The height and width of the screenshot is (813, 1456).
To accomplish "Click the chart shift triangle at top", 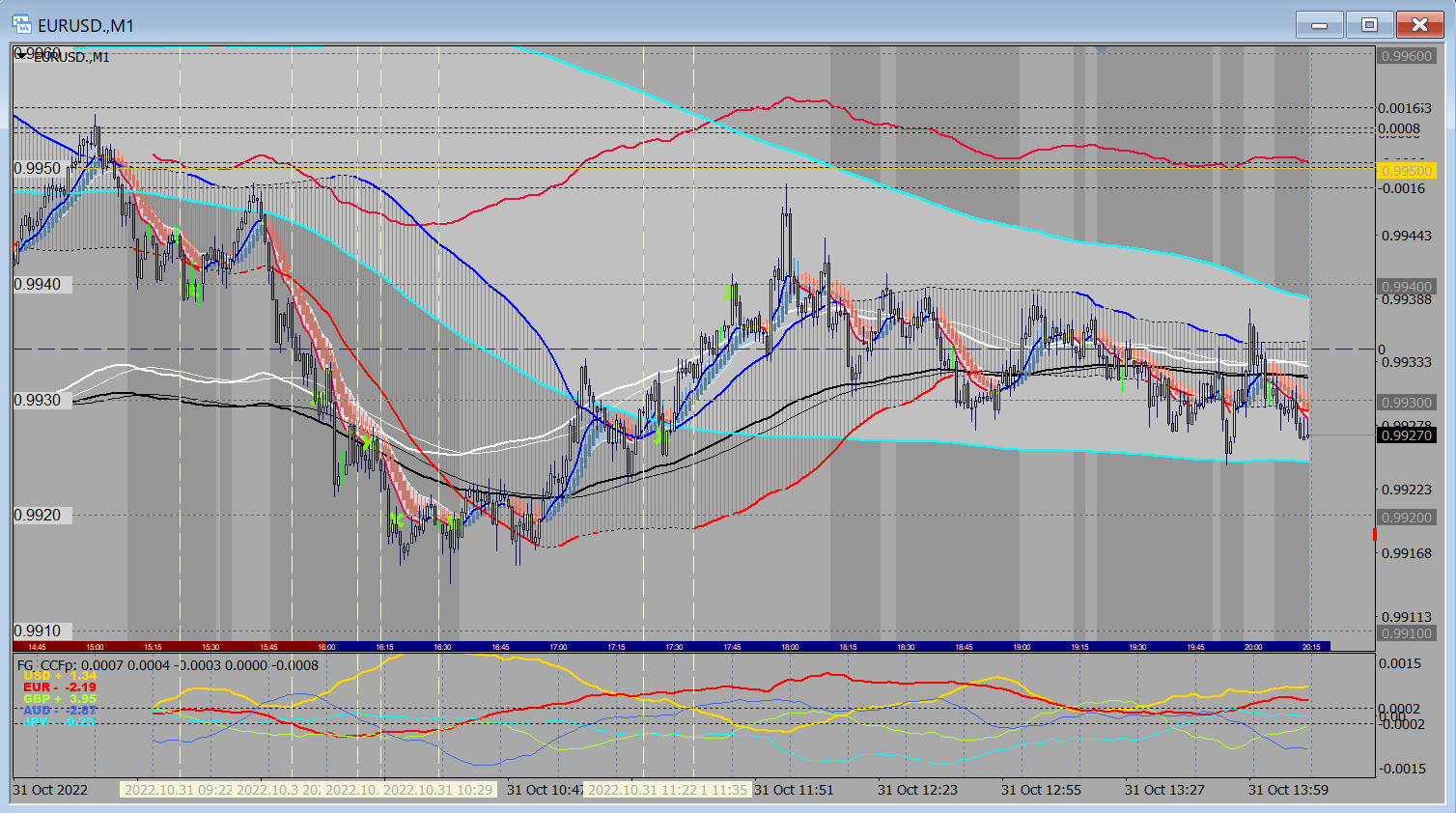I will click(x=1102, y=49).
